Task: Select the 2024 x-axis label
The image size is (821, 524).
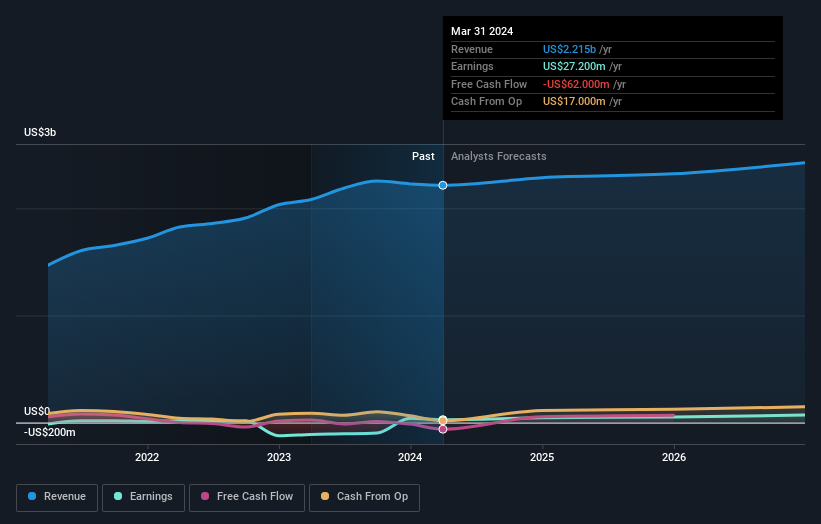Action: tap(410, 458)
